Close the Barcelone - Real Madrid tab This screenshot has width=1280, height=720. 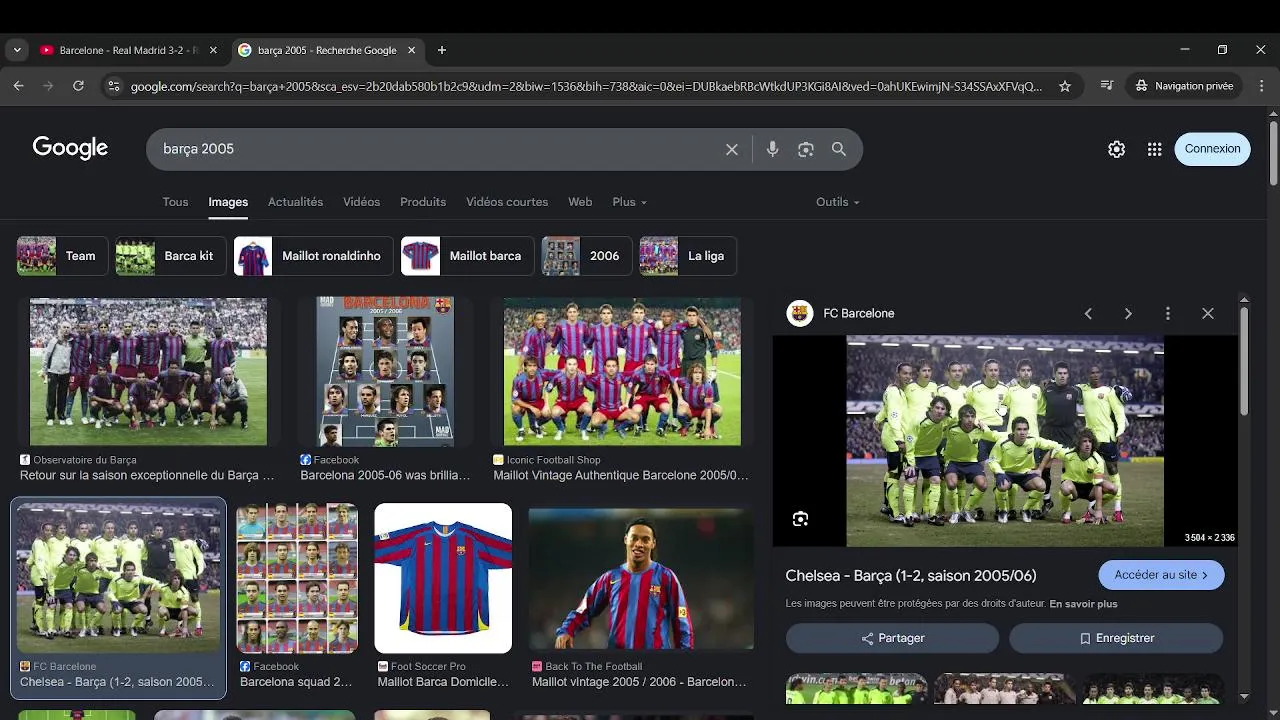pyautogui.click(x=213, y=50)
